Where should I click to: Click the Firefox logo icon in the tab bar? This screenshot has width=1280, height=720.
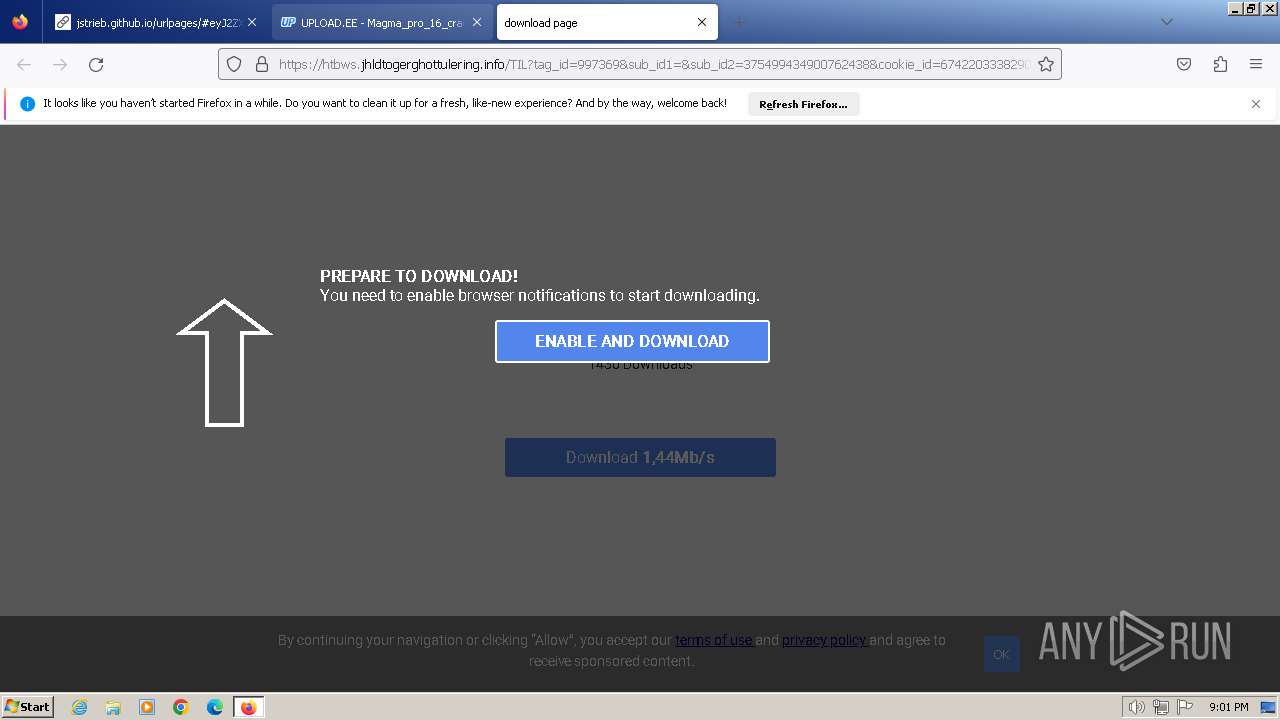tap(20, 22)
